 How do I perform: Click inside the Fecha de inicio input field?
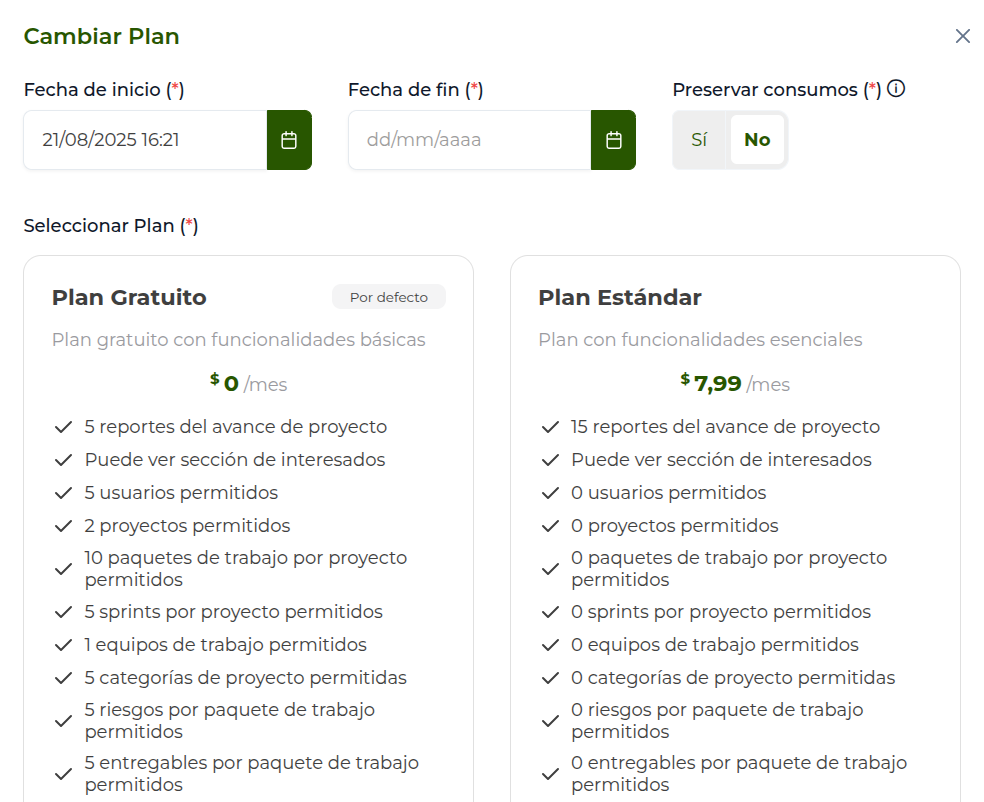coord(140,140)
